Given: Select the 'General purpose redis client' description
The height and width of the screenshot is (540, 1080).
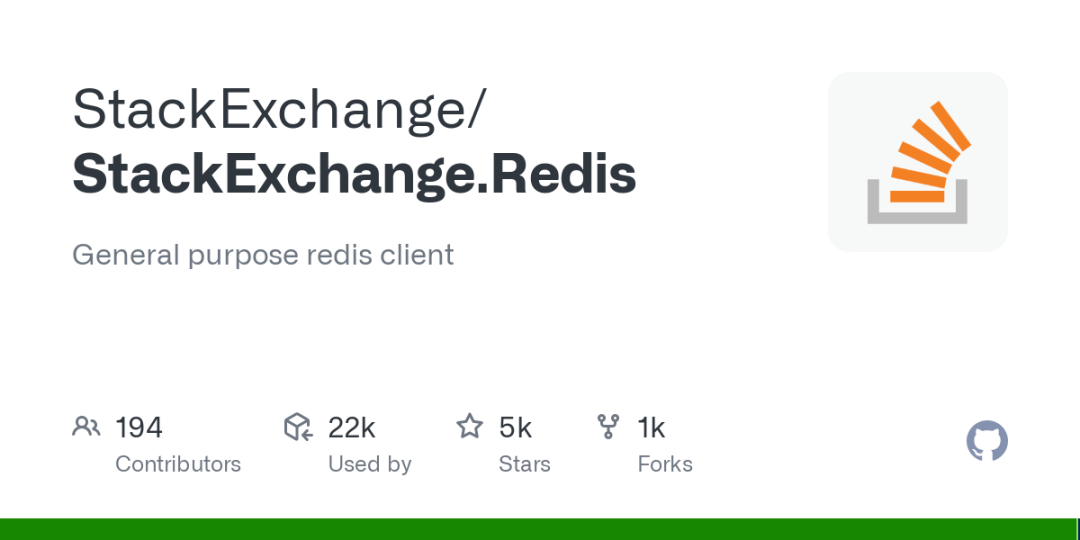Looking at the screenshot, I should [x=263, y=255].
